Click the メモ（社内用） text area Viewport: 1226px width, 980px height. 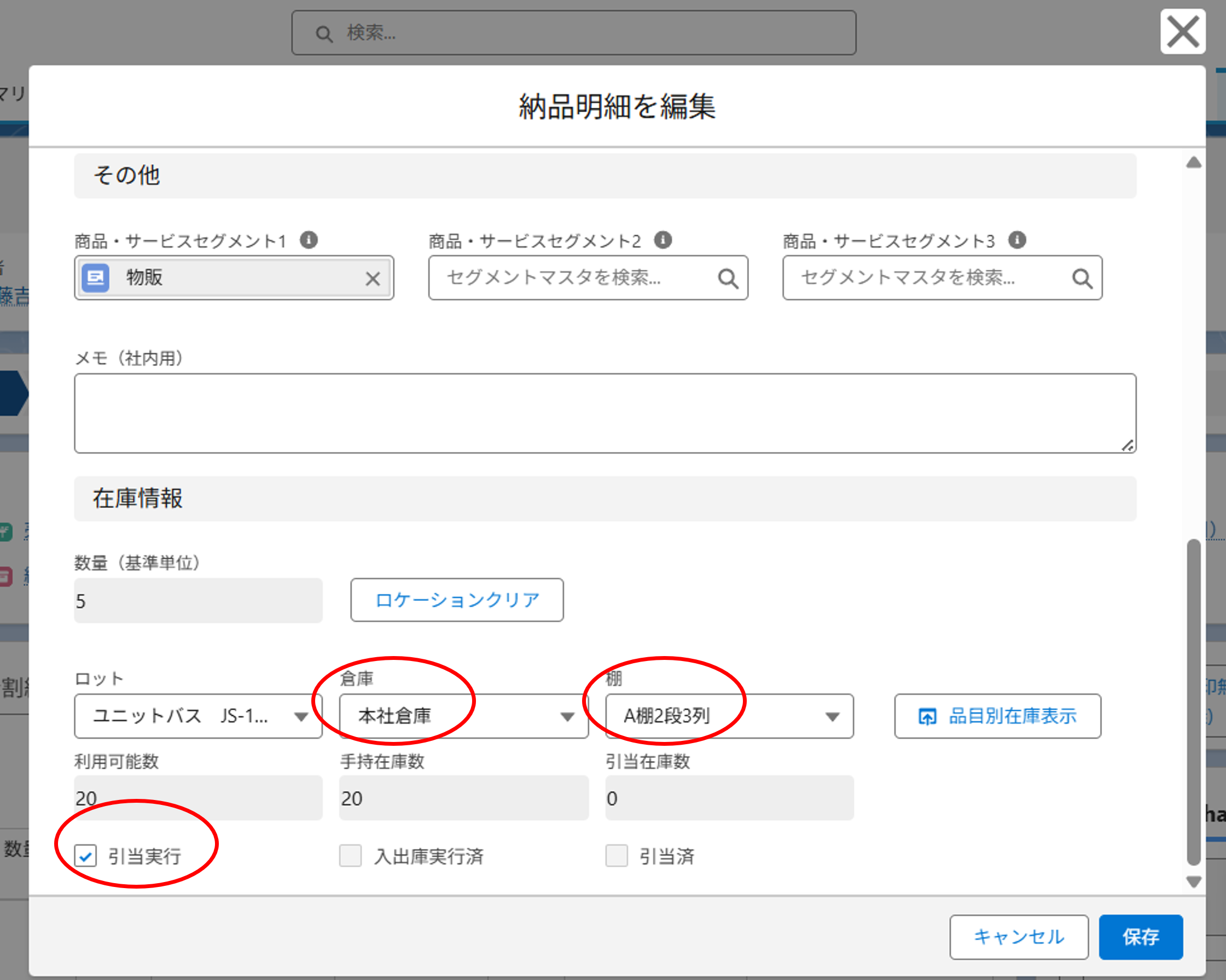tap(606, 414)
